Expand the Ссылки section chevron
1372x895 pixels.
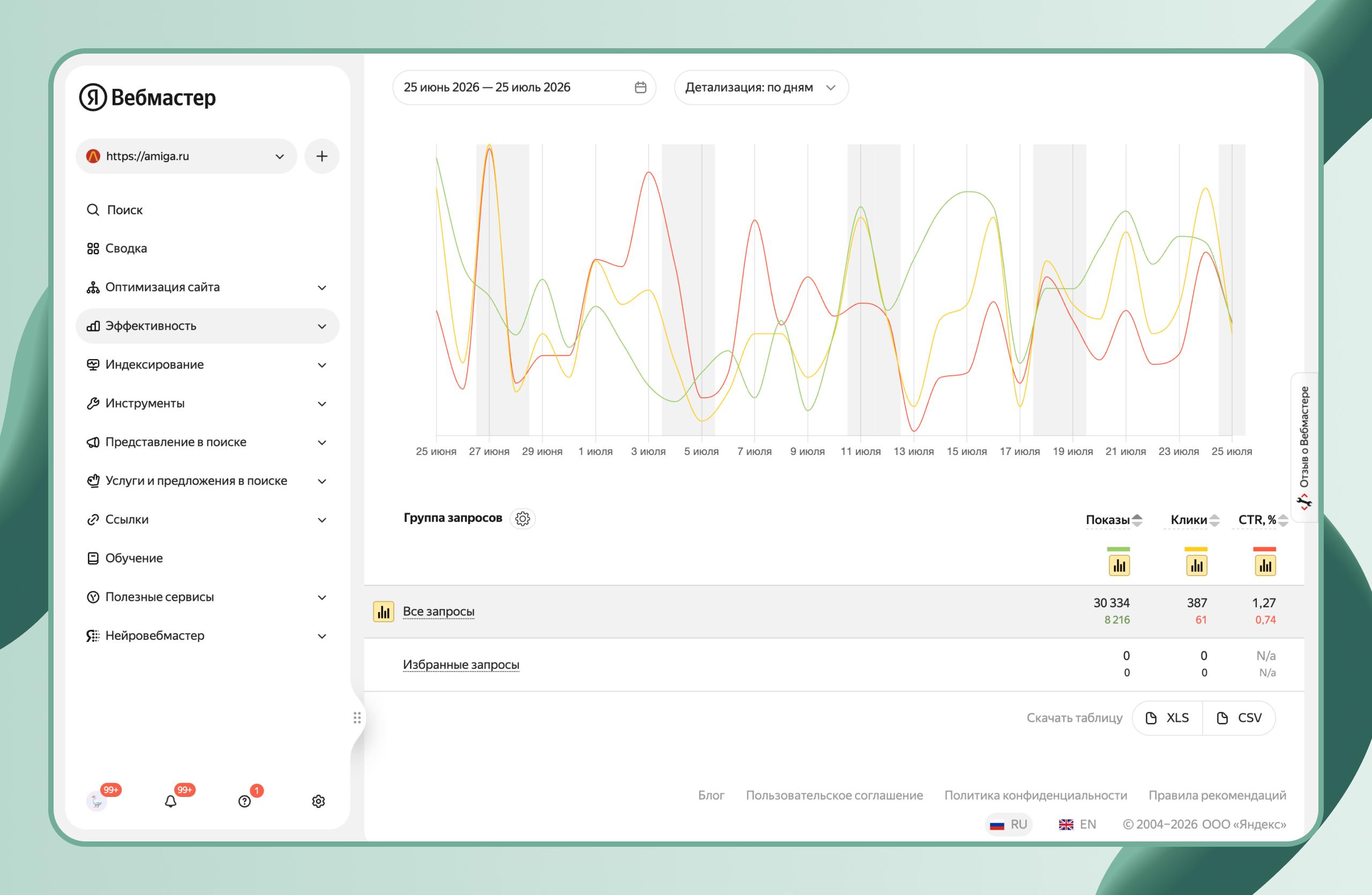pyautogui.click(x=322, y=520)
